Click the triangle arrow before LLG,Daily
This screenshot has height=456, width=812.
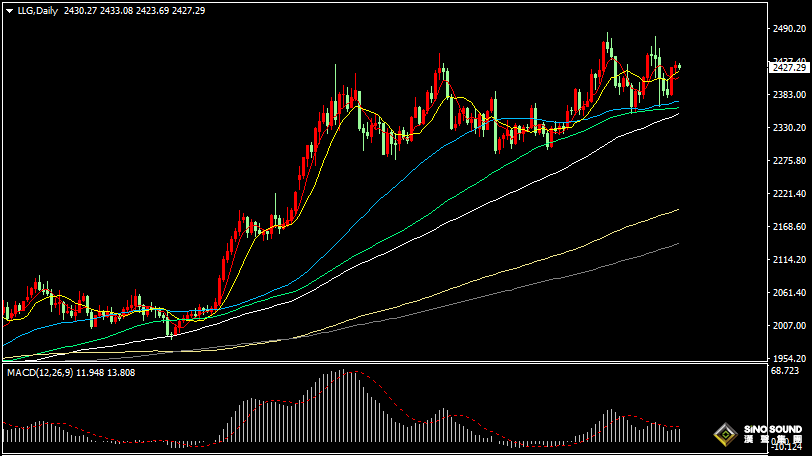pos(9,10)
